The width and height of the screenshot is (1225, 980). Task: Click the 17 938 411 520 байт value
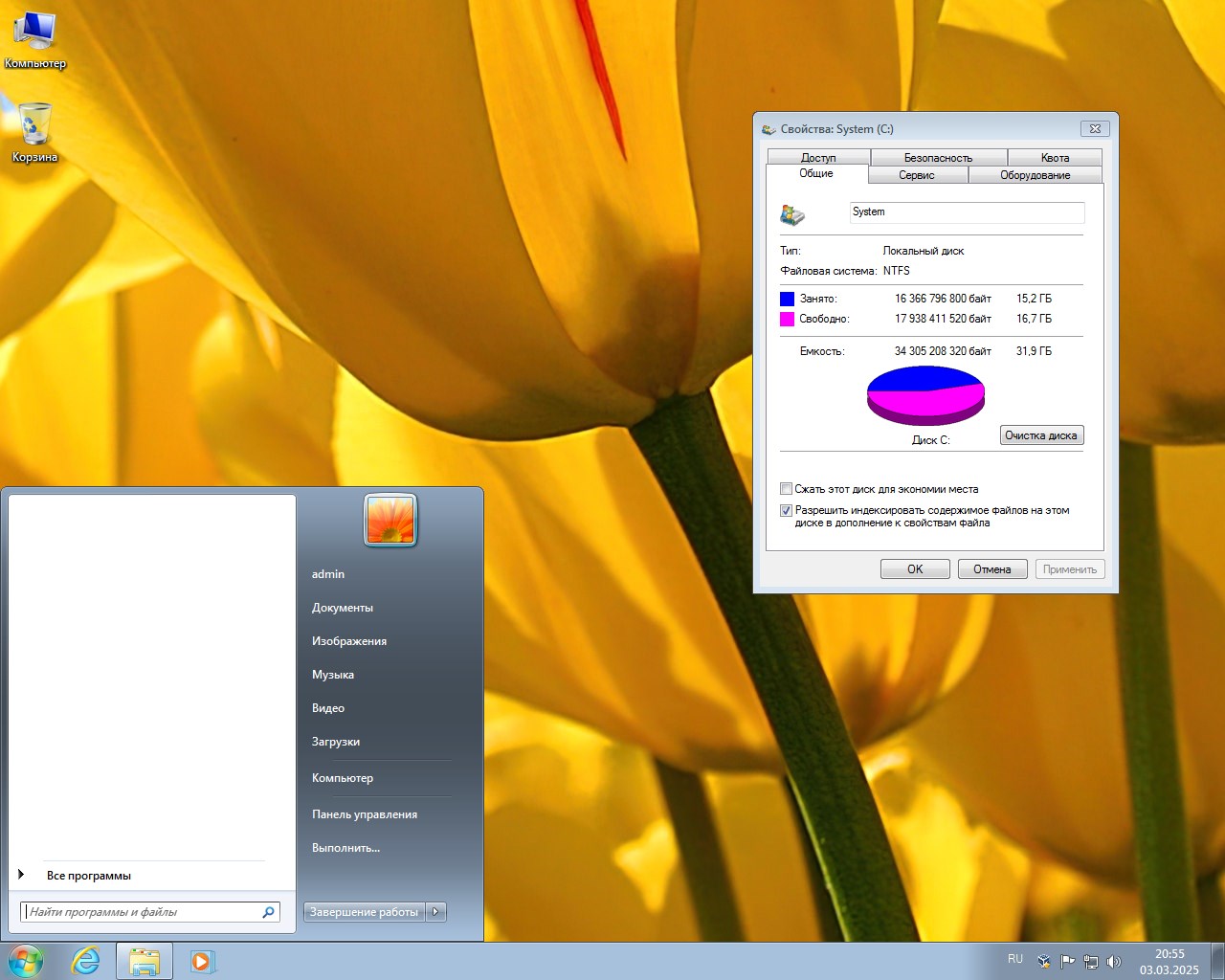point(943,319)
